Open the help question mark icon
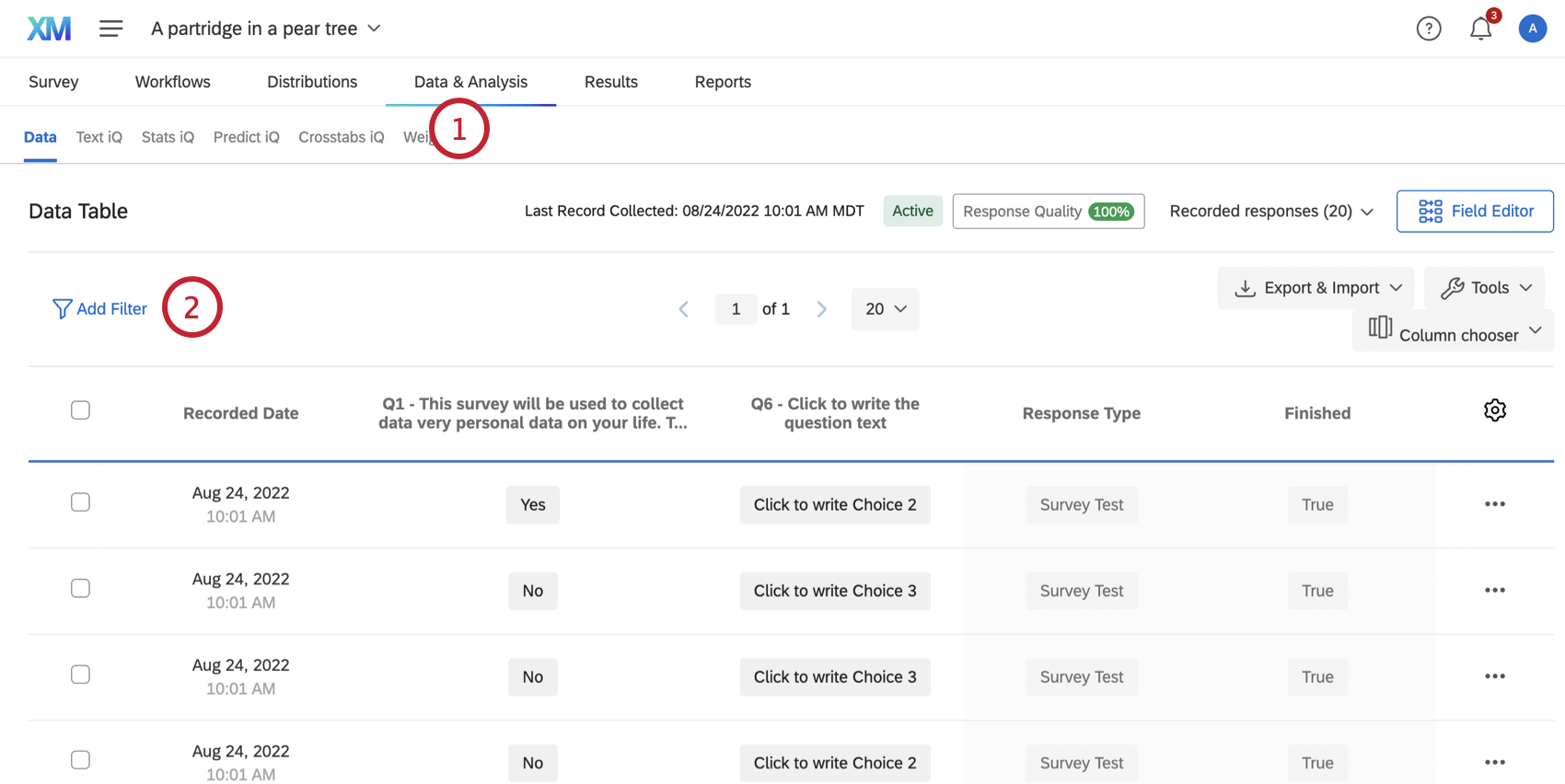The height and width of the screenshot is (784, 1565). tap(1428, 29)
